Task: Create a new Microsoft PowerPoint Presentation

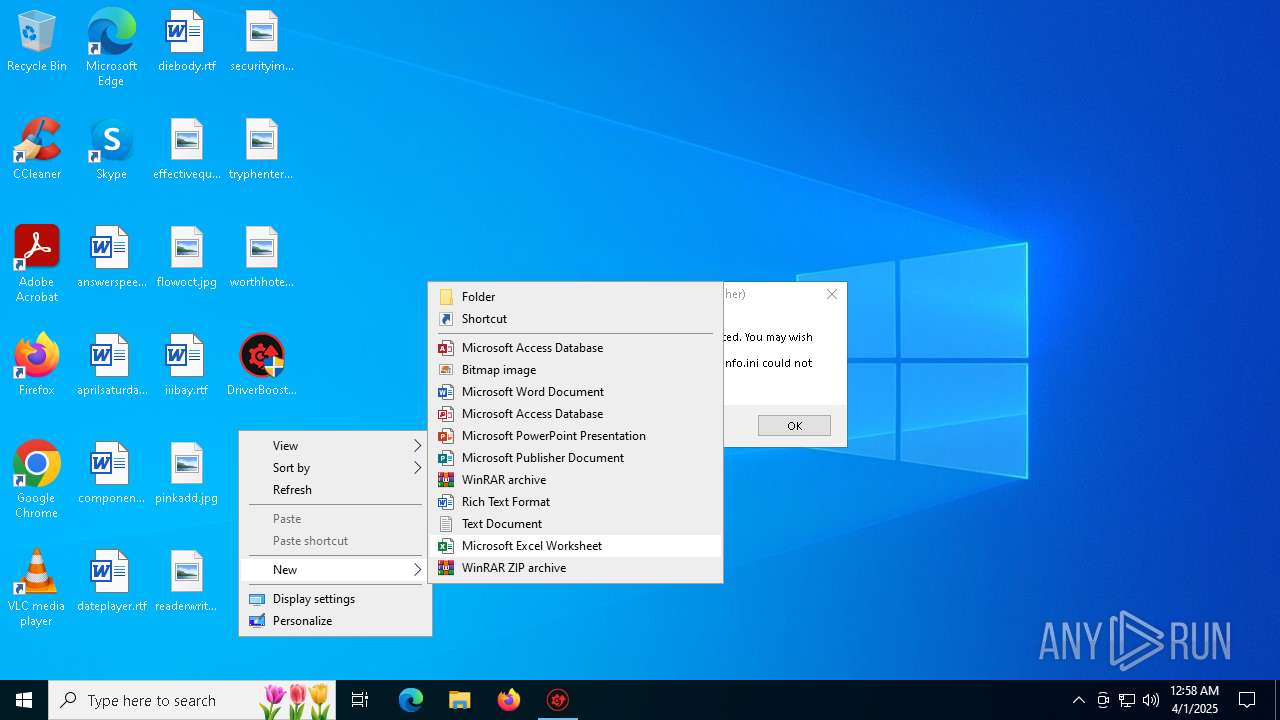Action: click(x=575, y=436)
